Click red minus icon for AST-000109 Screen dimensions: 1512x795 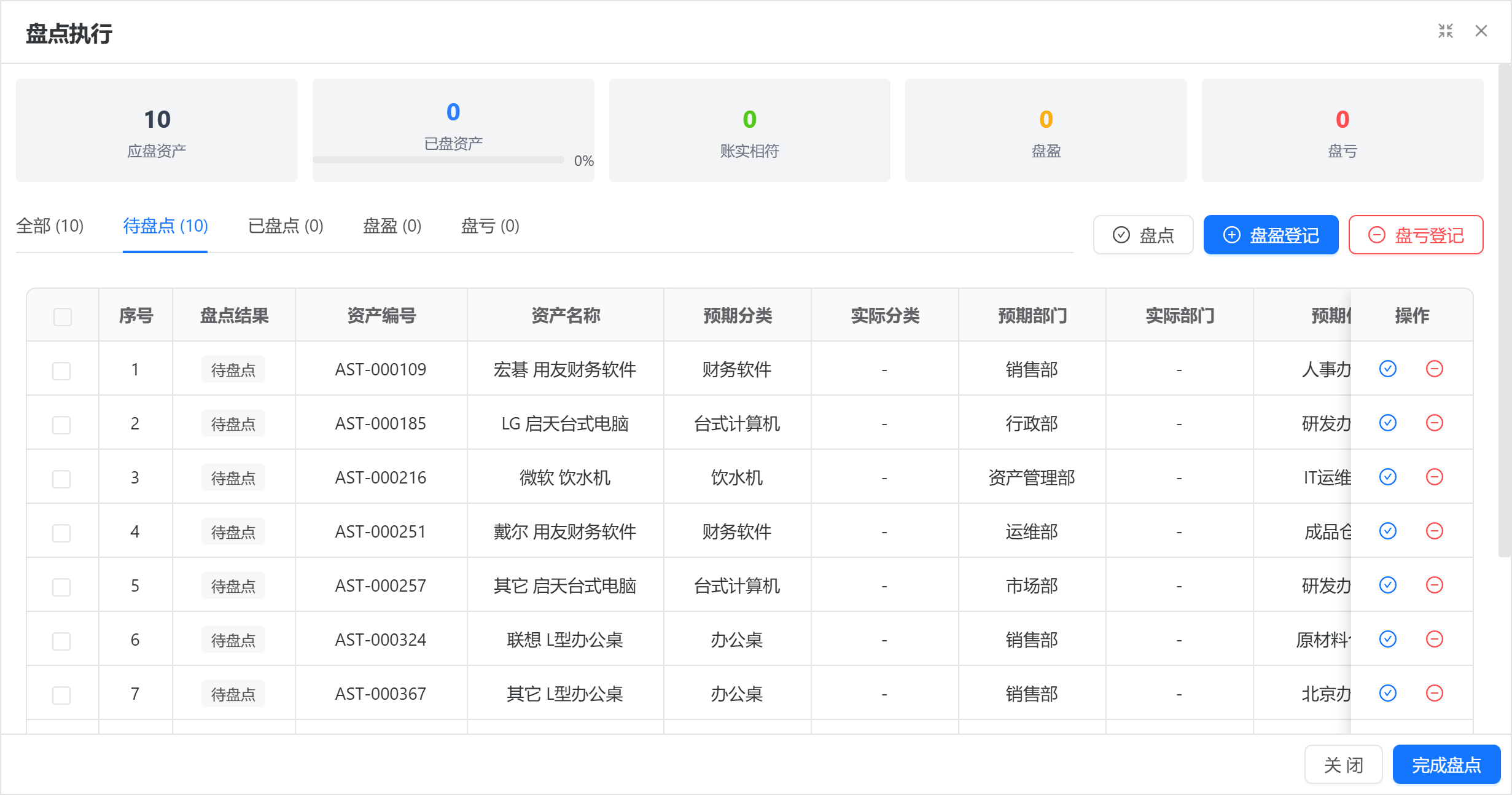(1435, 369)
